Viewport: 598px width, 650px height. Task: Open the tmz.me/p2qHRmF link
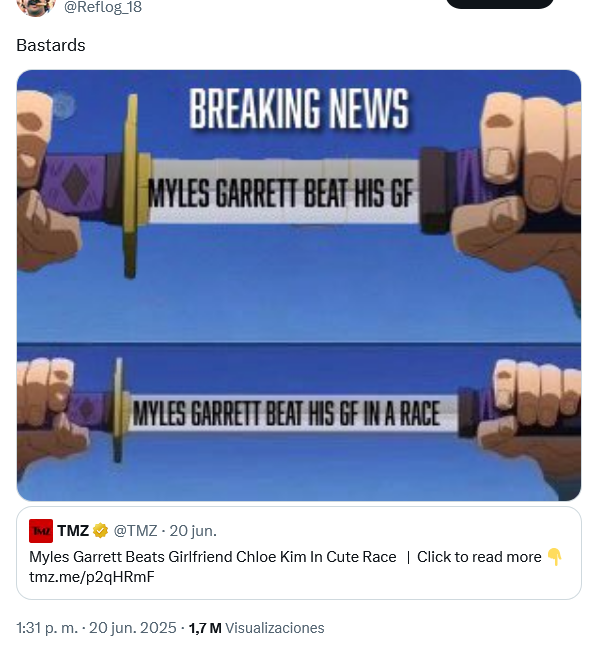92,577
